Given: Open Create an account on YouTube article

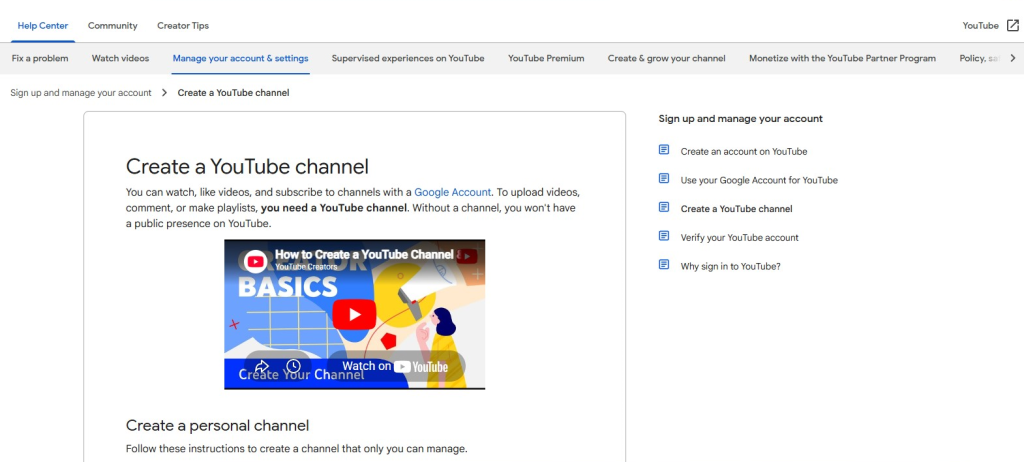Looking at the screenshot, I should point(744,151).
